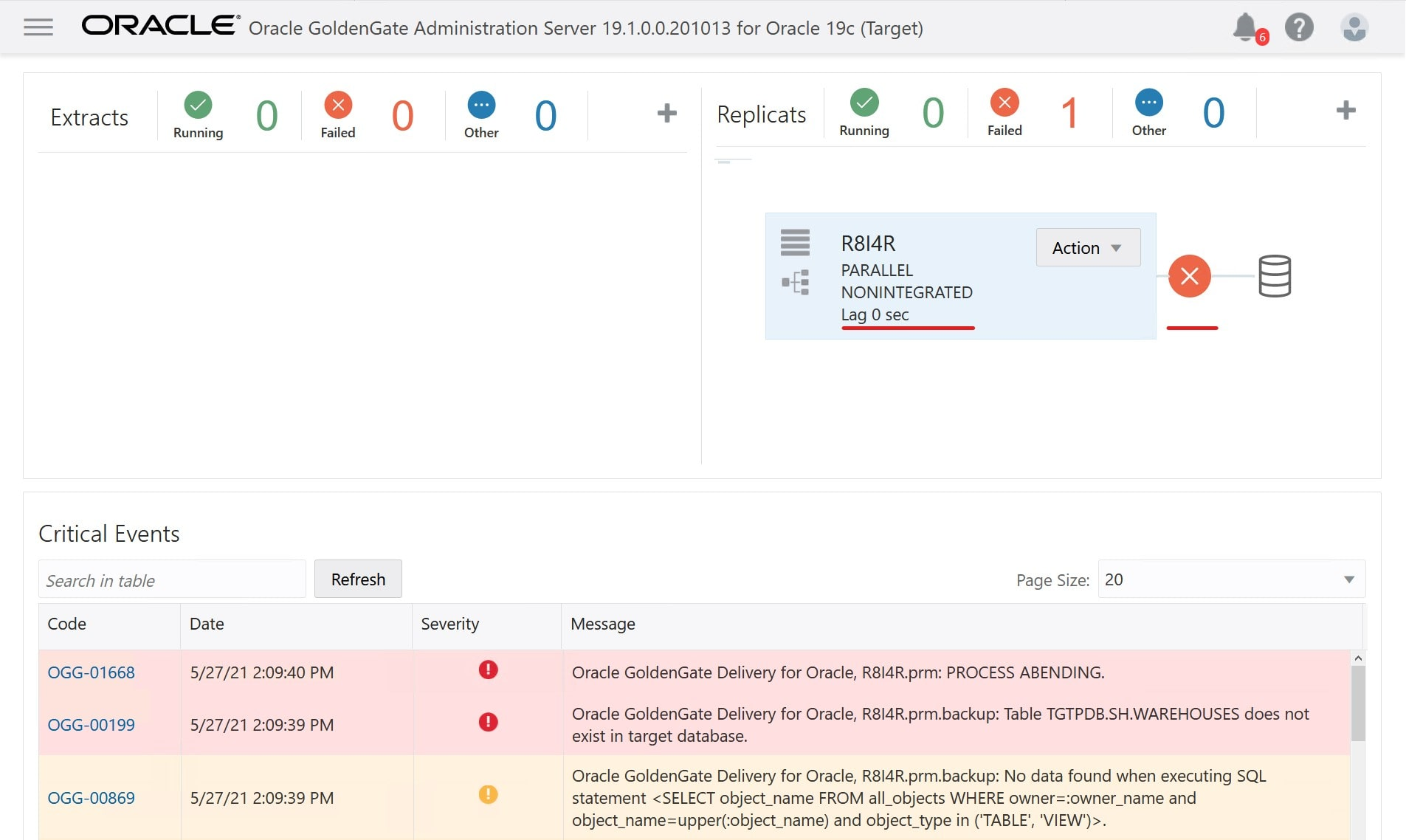Click the error severity icon for OGG-00199
Screen dimensions: 1406x840
pos(488,722)
